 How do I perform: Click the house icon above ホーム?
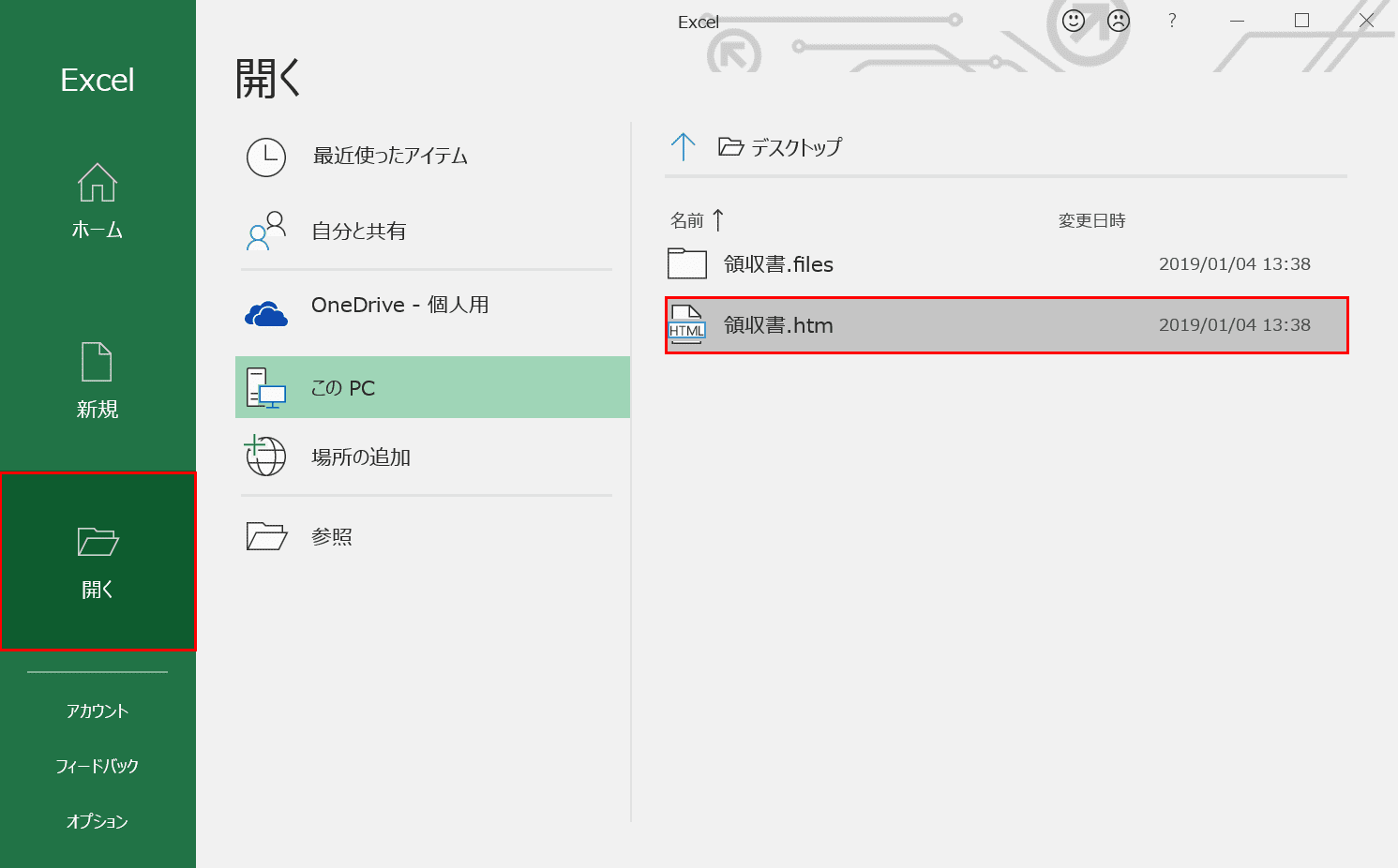(x=98, y=183)
